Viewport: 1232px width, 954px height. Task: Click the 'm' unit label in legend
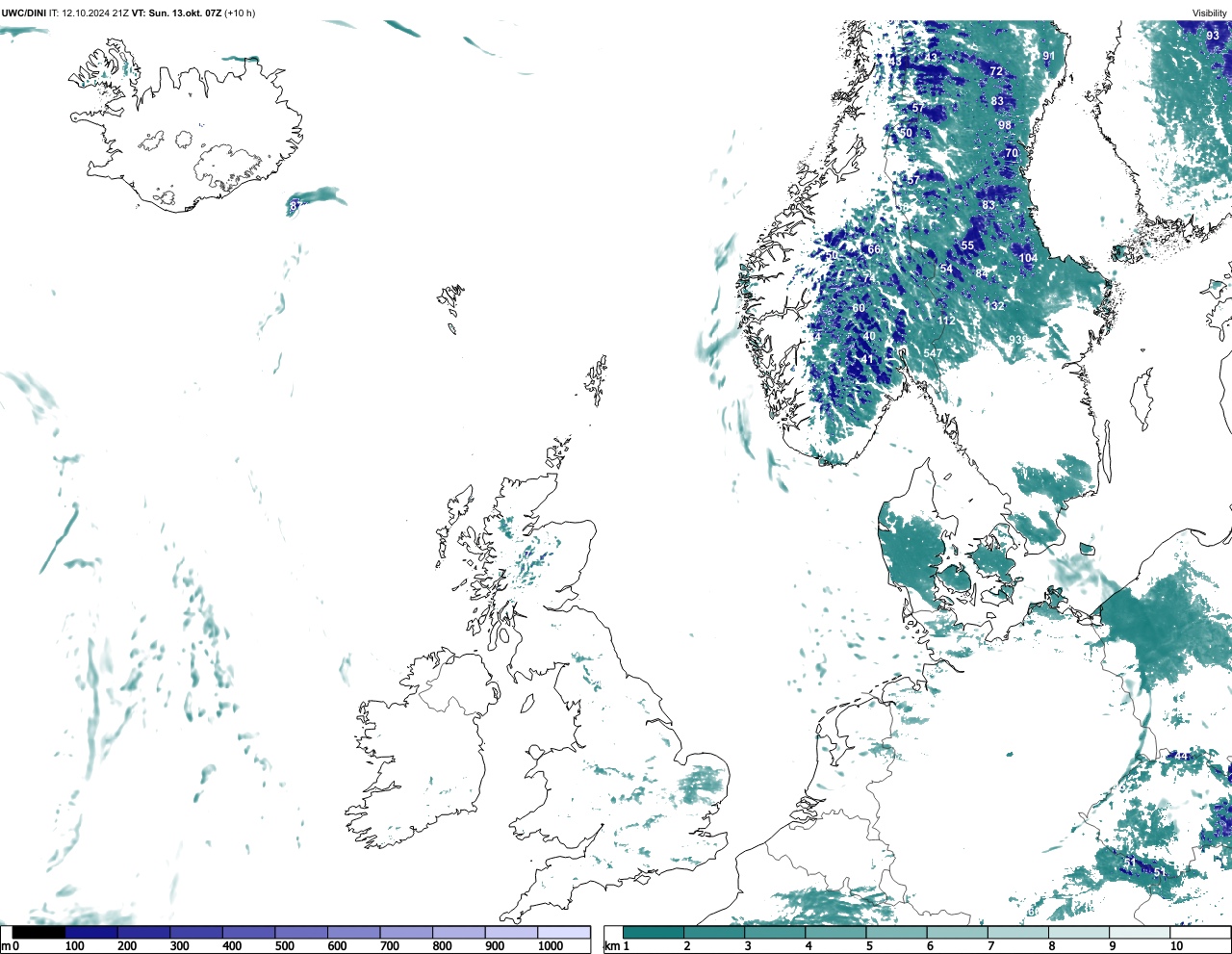click(6, 946)
